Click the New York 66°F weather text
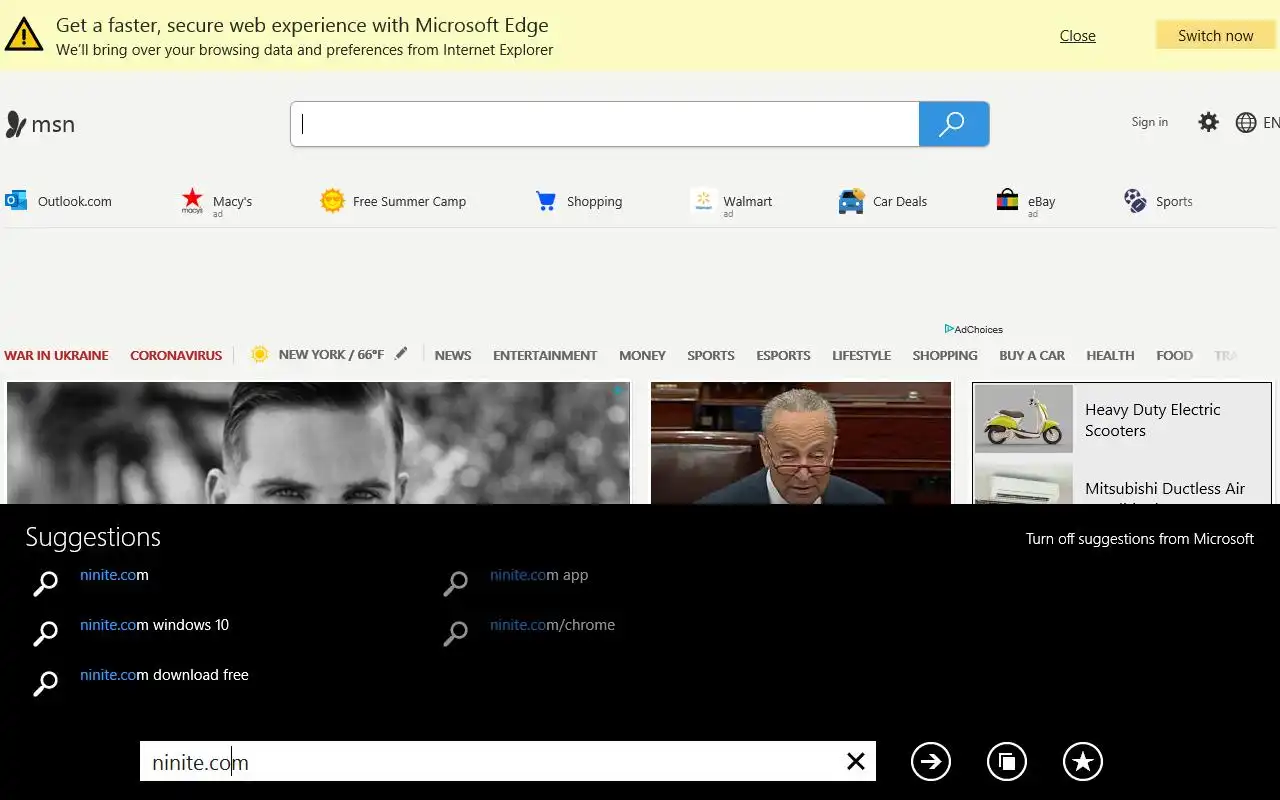The width and height of the screenshot is (1280, 800). [331, 354]
